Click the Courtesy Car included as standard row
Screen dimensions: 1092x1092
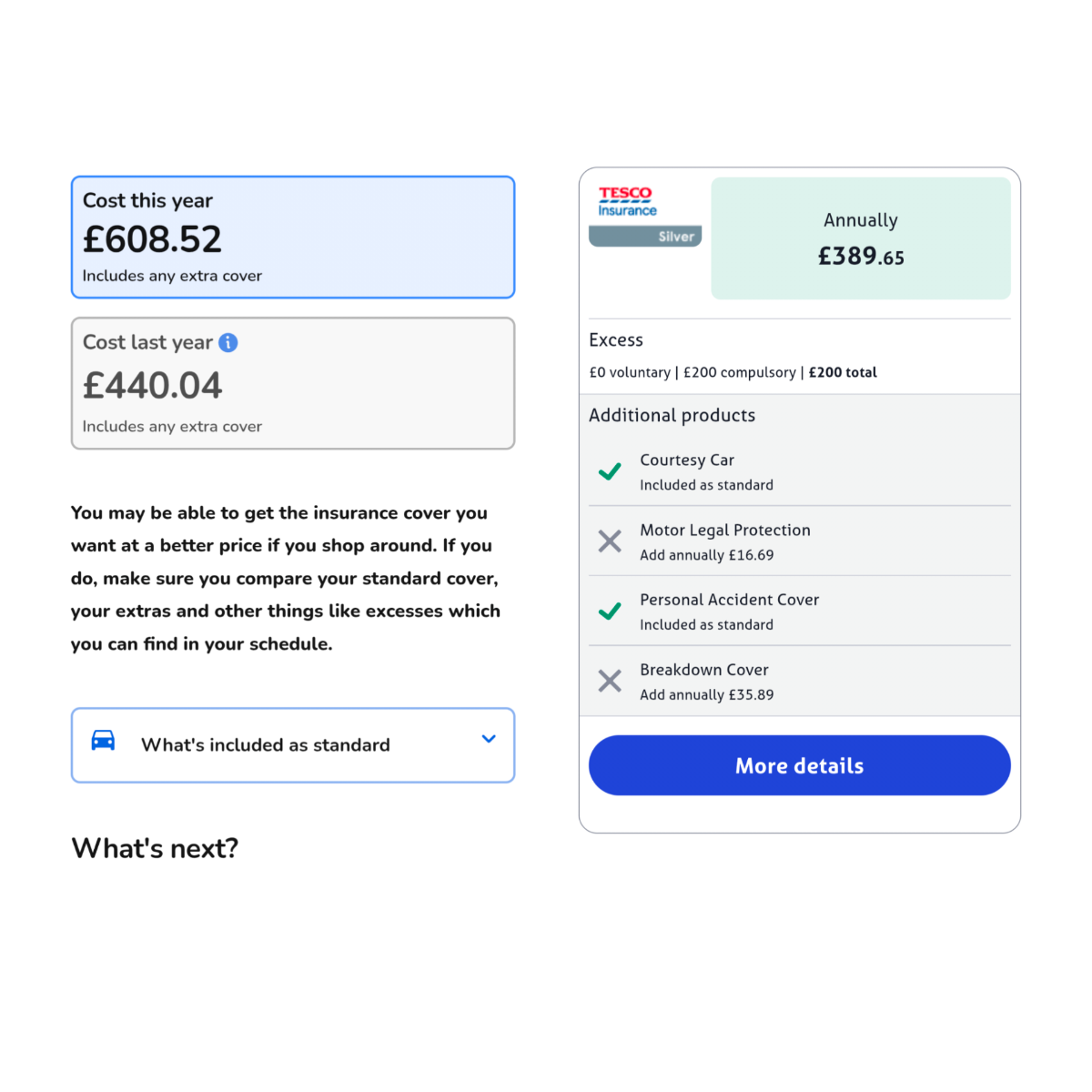(x=800, y=471)
